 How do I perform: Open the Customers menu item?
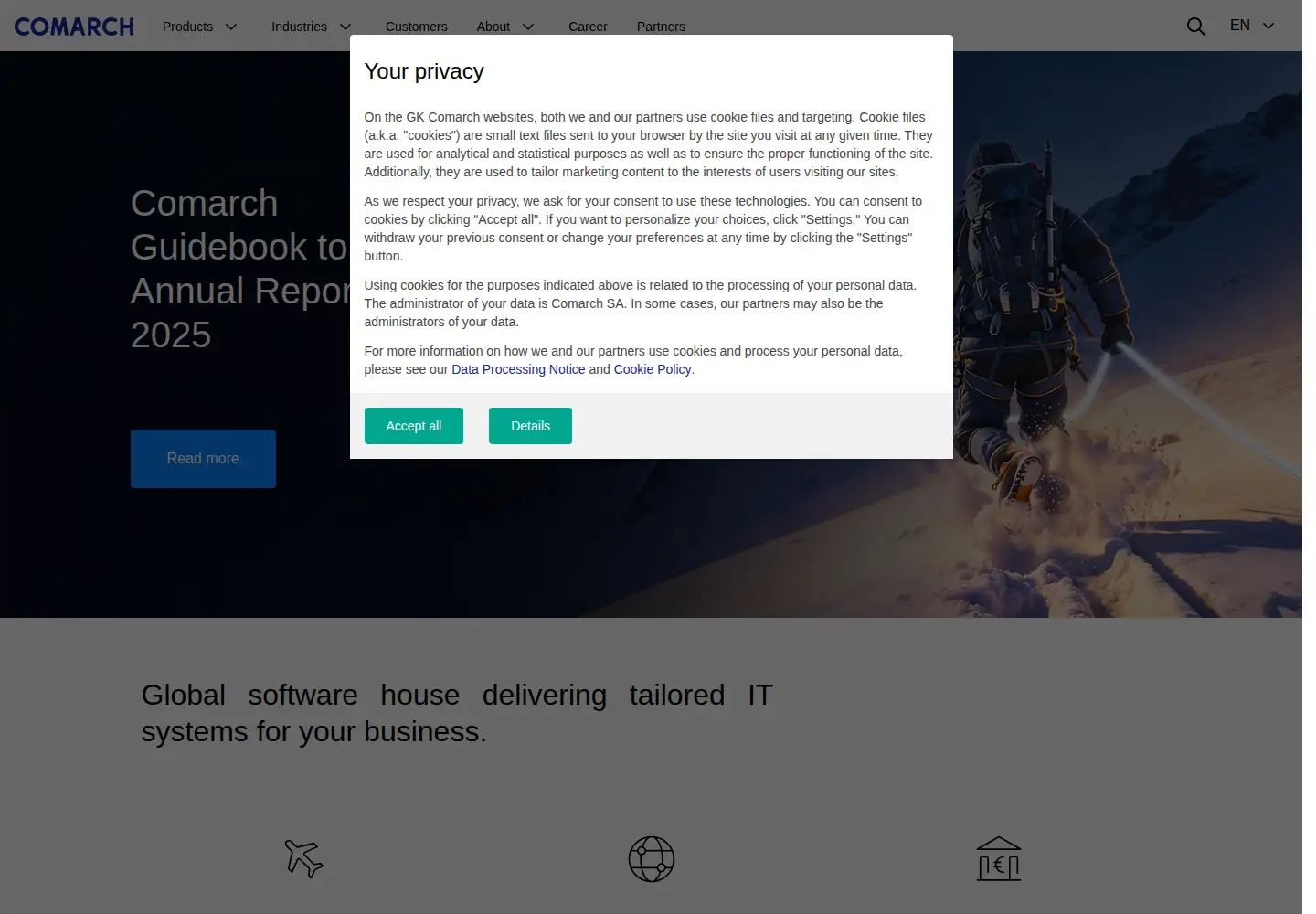click(417, 27)
